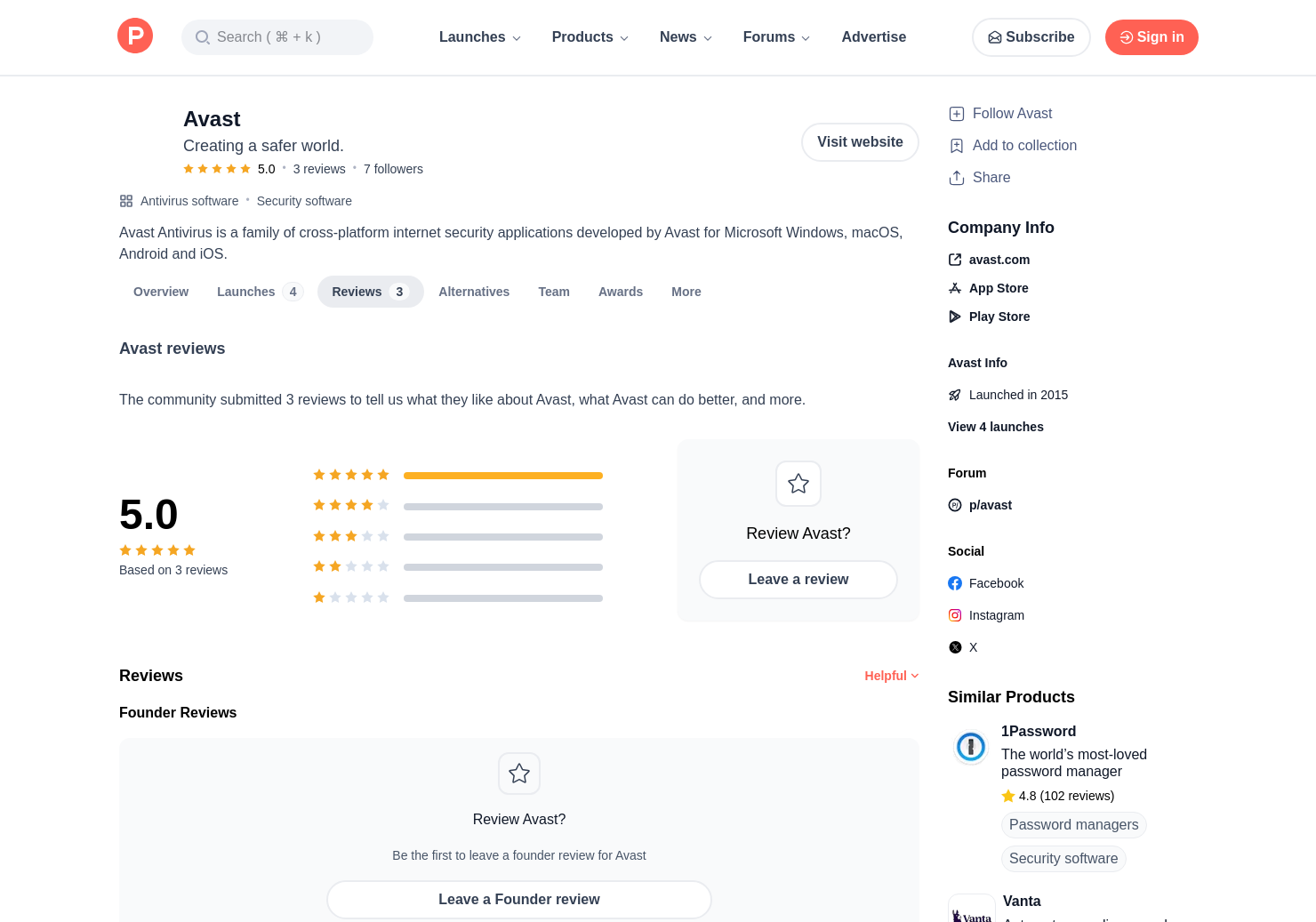Viewport: 1316px width, 922px height.
Task: Click the Advertise link
Action: [x=874, y=37]
